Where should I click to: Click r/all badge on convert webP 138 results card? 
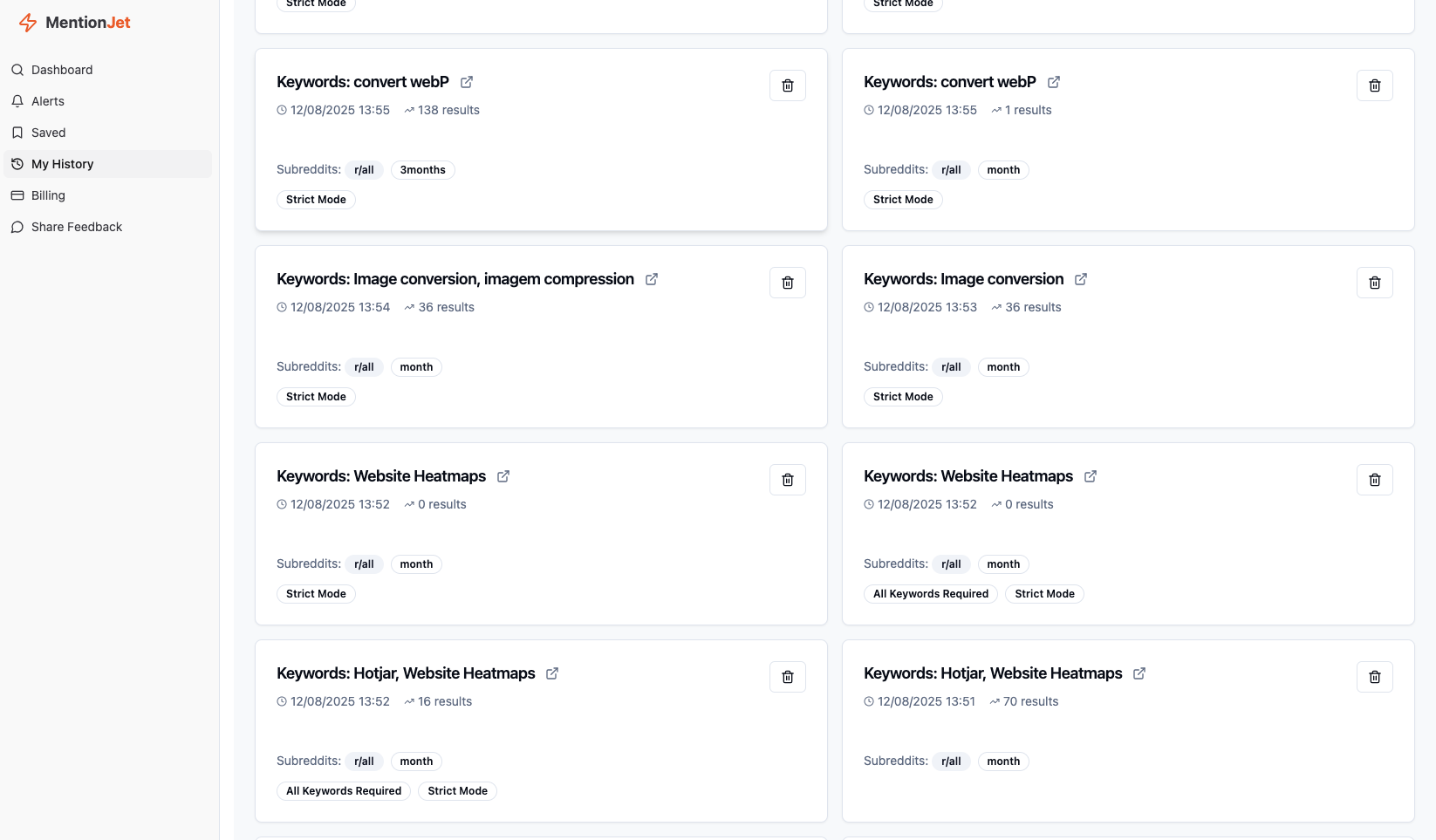tap(364, 170)
